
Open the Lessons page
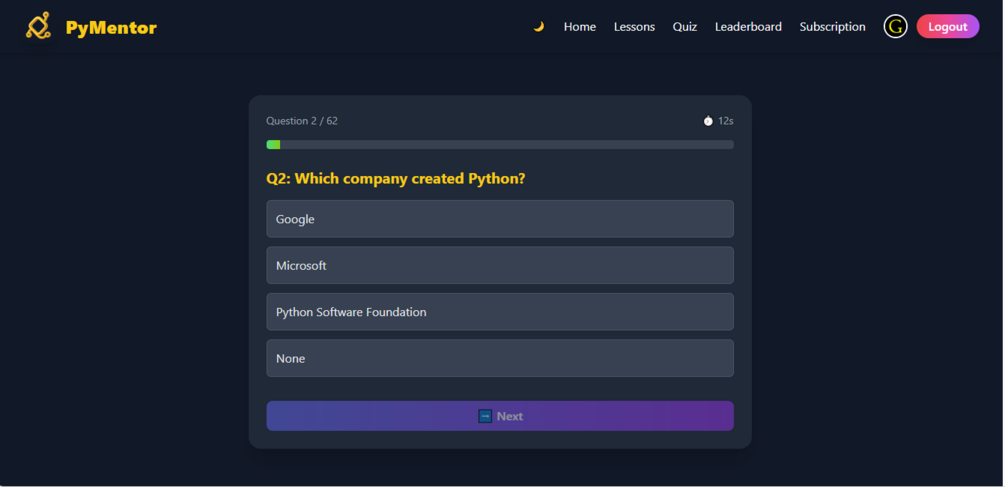(634, 27)
